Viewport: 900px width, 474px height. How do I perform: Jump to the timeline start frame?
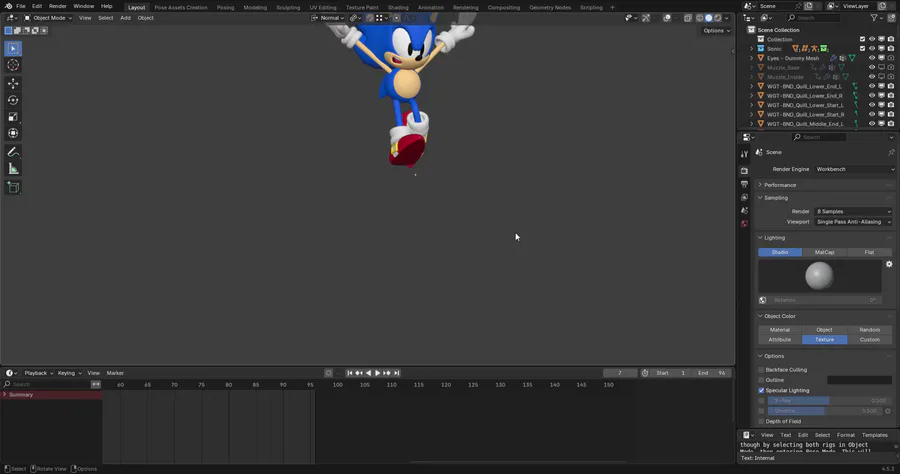pos(350,373)
